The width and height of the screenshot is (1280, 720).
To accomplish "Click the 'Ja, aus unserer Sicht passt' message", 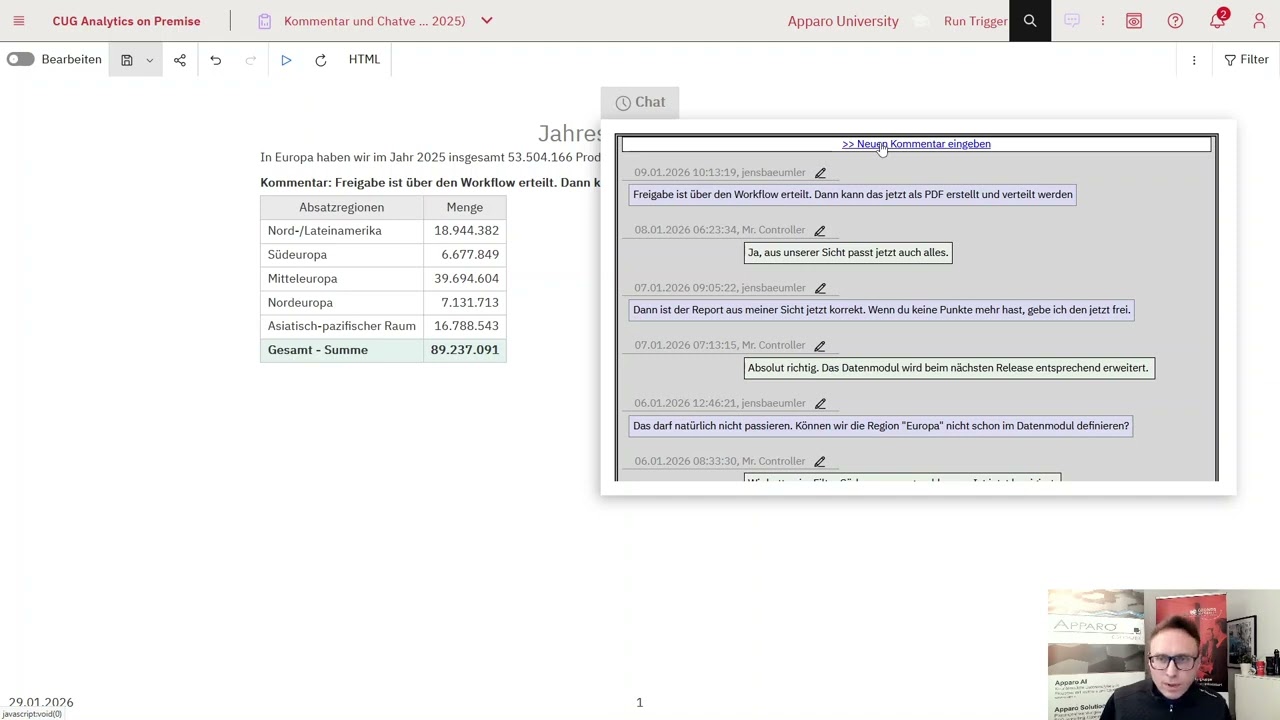I will point(848,253).
